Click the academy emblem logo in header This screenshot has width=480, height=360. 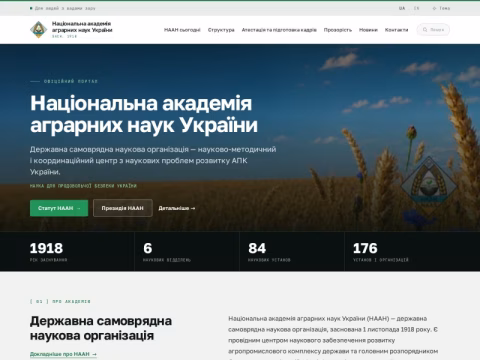(39, 30)
